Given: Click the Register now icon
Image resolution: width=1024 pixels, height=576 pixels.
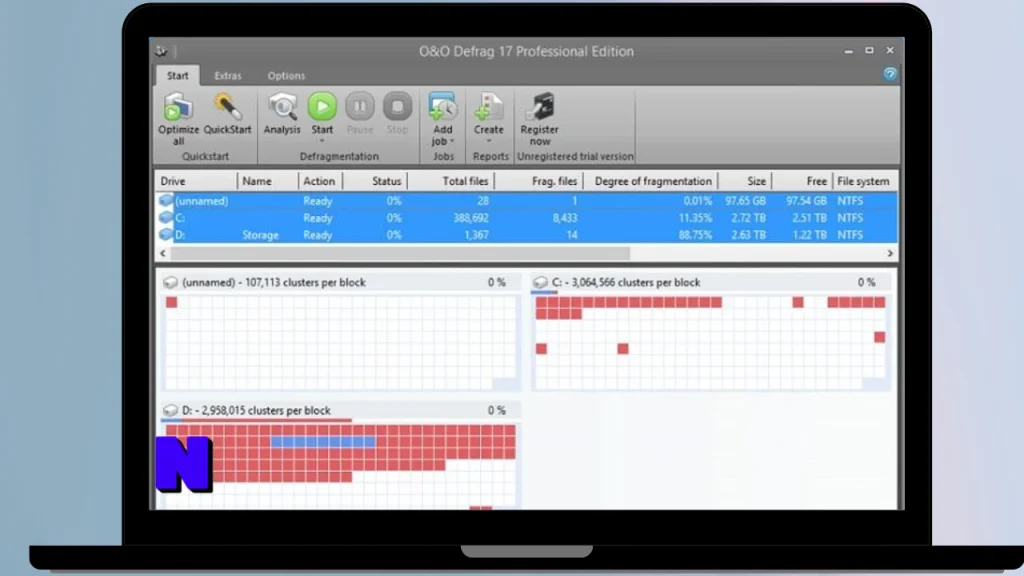Looking at the screenshot, I should point(540,106).
